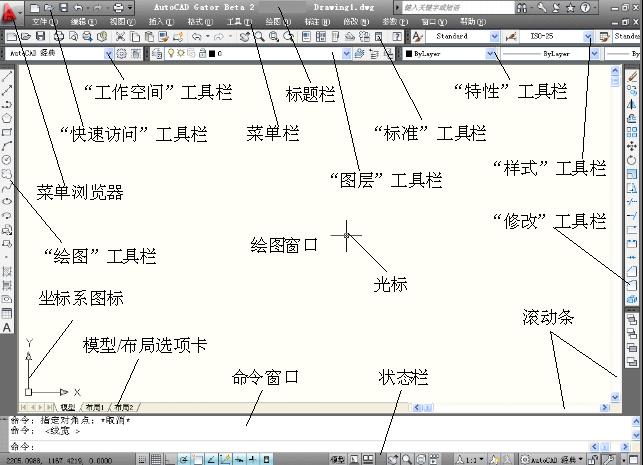Select the Rotate tool in Modify toolbar
Image resolution: width=643 pixels, height=465 pixels.
(632, 160)
